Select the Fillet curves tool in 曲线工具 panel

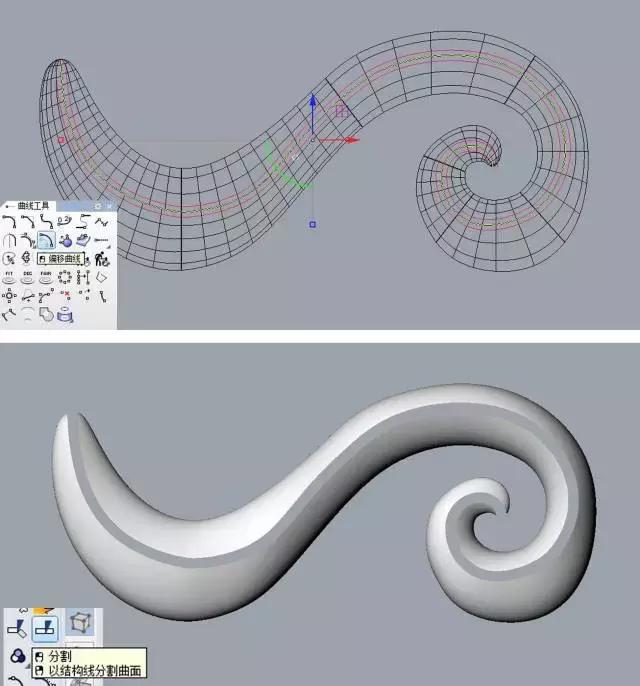(x=9, y=222)
